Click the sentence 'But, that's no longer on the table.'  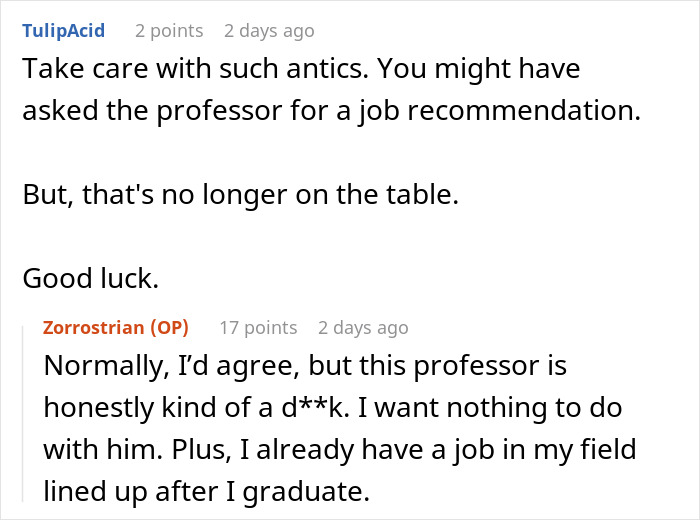[241, 195]
